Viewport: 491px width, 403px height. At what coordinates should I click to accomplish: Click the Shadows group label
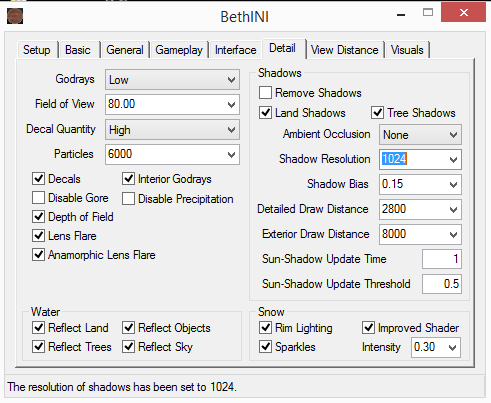280,73
